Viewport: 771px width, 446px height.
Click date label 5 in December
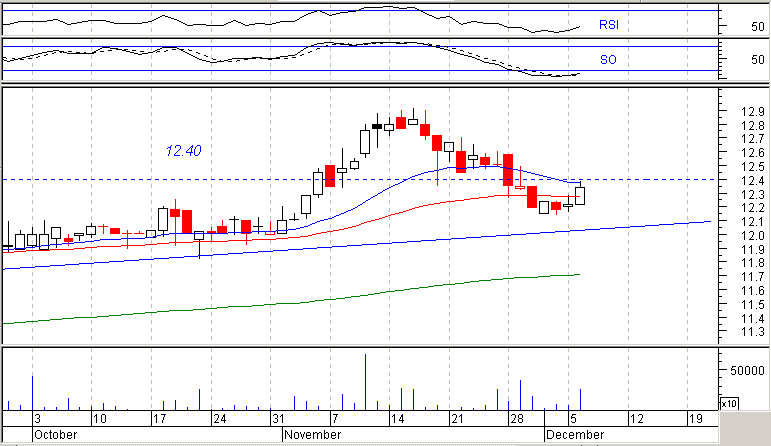tap(573, 419)
